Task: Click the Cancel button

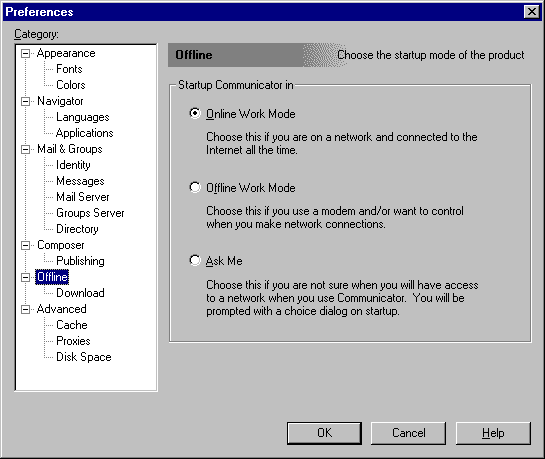Action: point(408,433)
